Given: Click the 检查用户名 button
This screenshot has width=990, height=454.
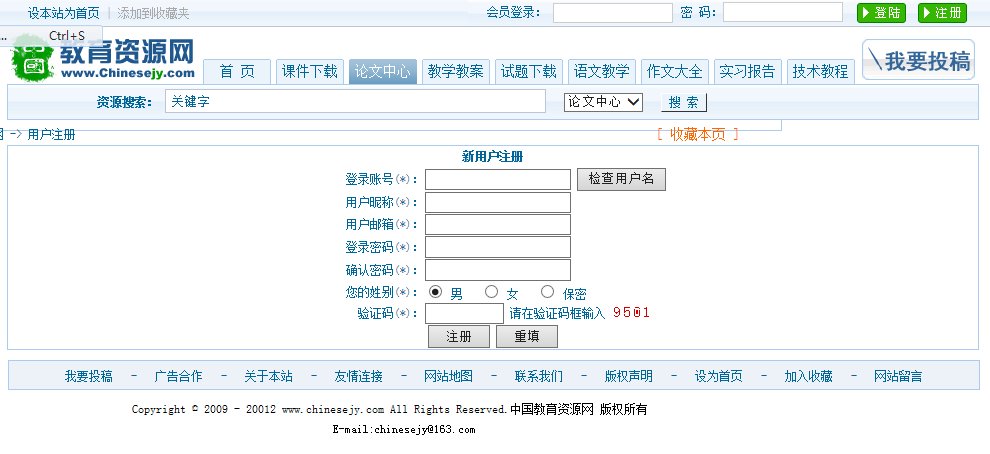Looking at the screenshot, I should click(x=621, y=179).
